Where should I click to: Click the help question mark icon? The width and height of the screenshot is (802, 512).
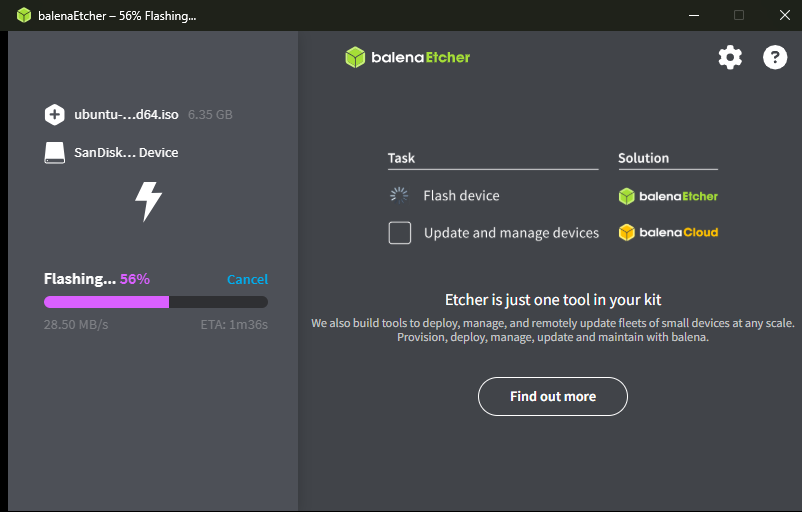775,57
